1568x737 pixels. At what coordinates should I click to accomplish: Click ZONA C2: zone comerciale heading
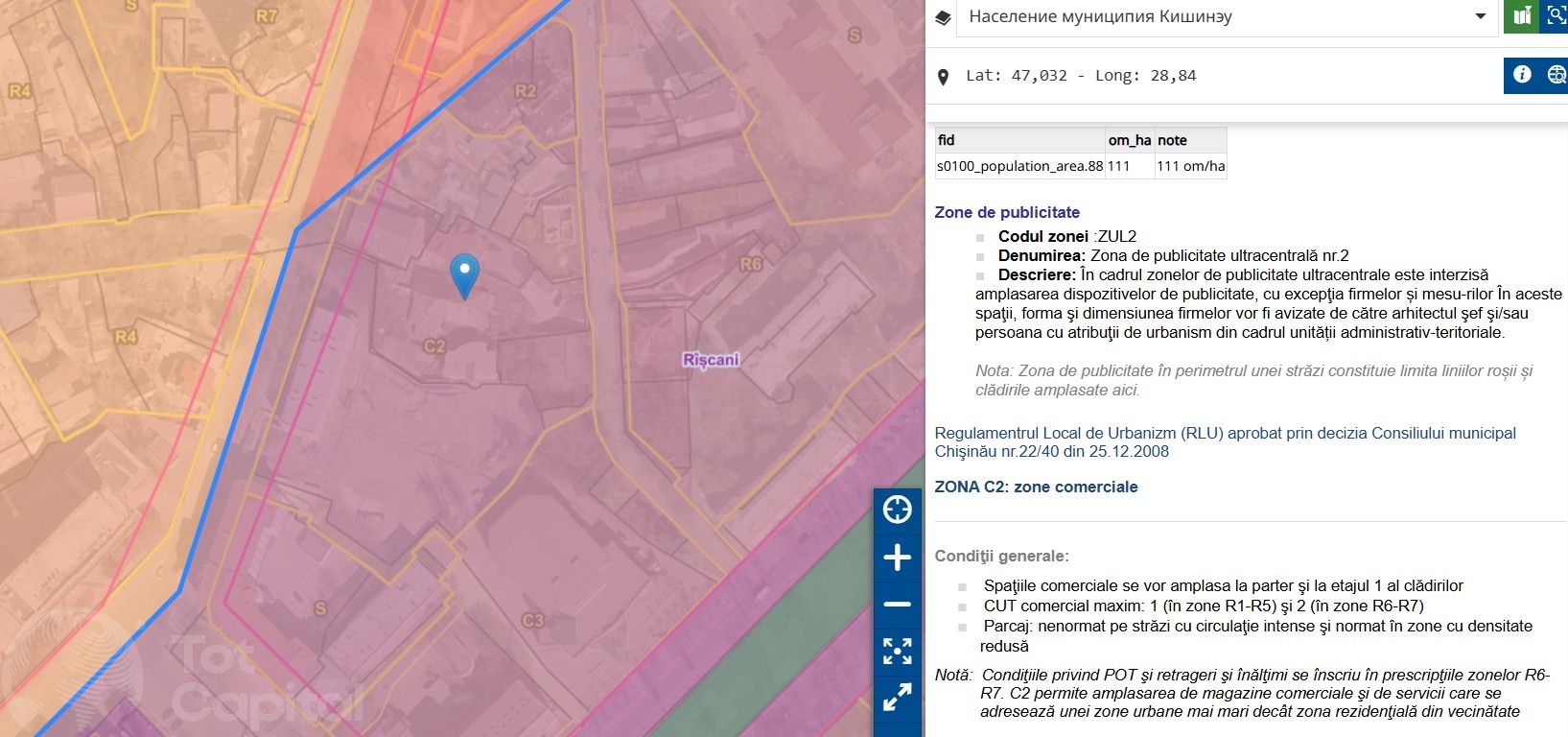pyautogui.click(x=1036, y=487)
